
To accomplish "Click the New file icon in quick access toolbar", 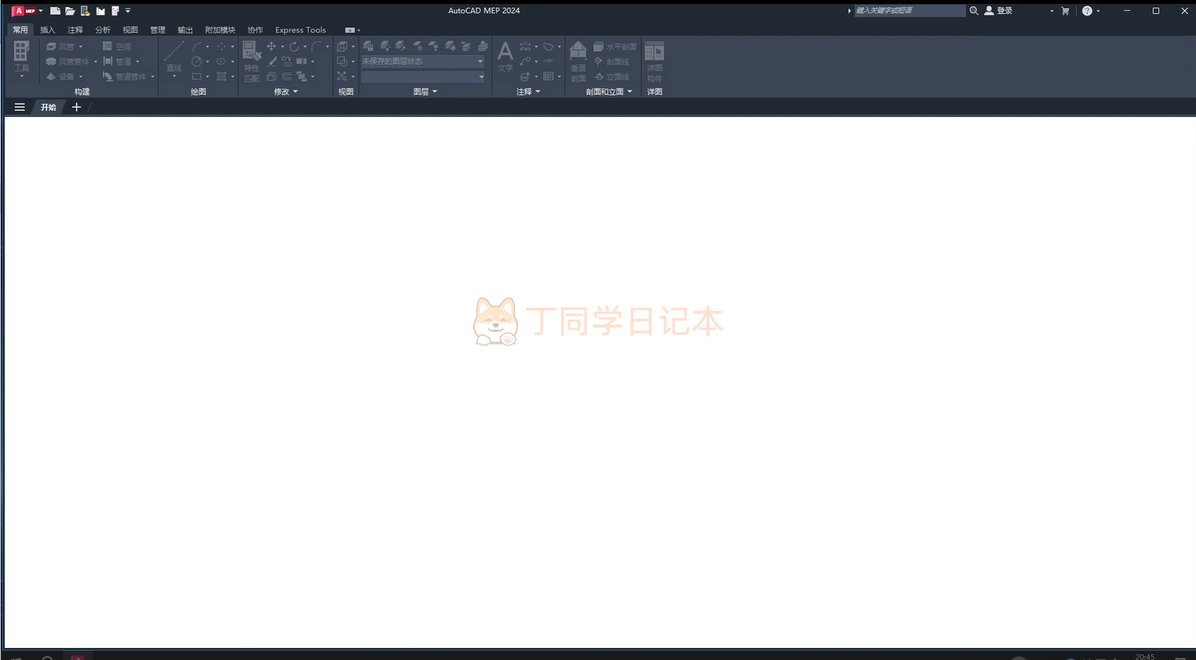I will (55, 11).
